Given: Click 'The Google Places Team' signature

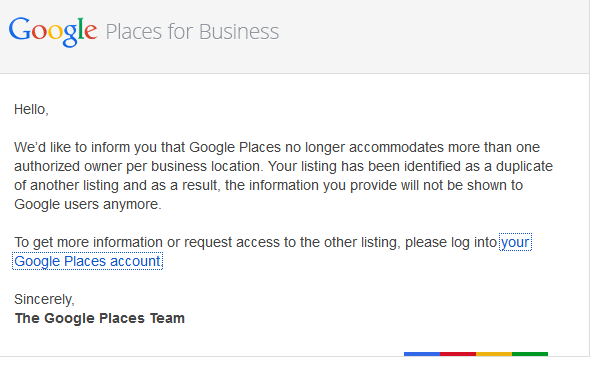Looking at the screenshot, I should click(x=99, y=318).
